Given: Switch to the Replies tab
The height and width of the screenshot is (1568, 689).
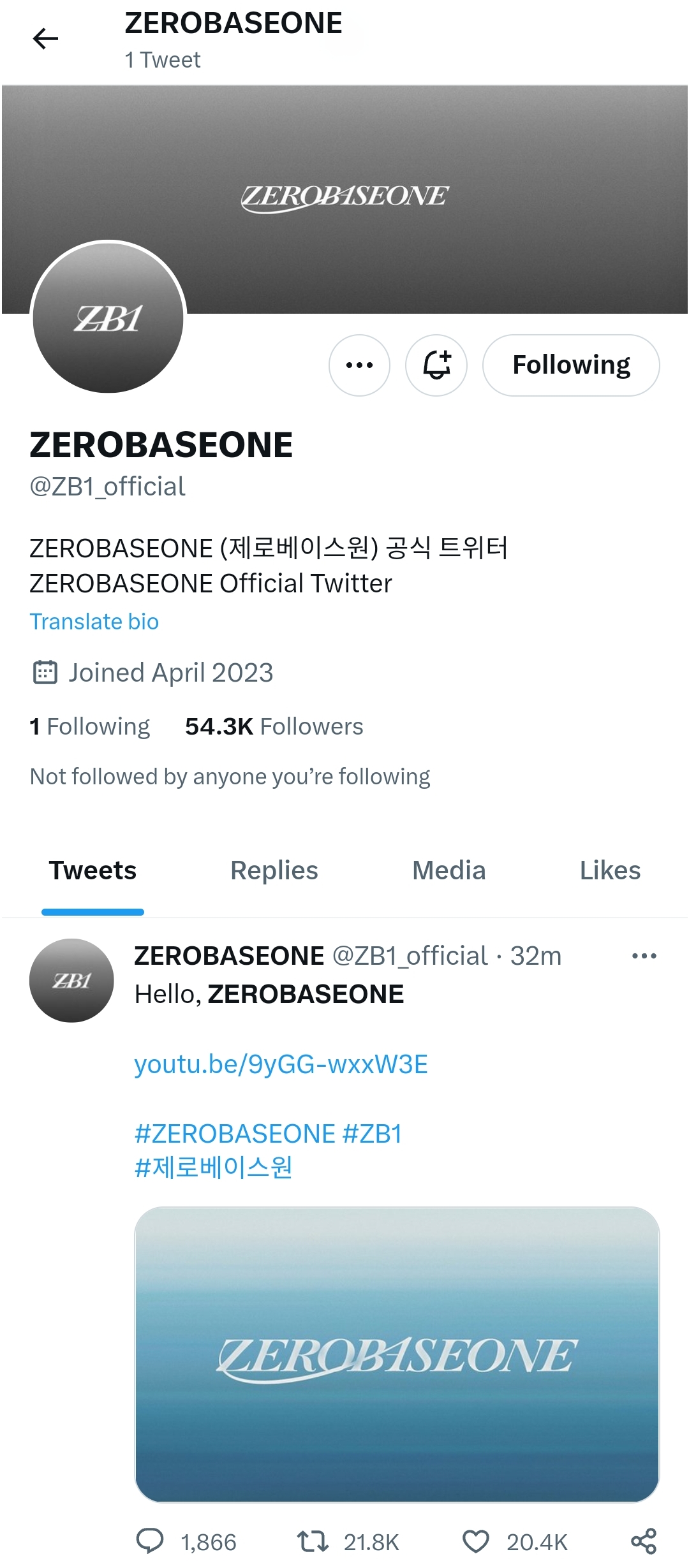Looking at the screenshot, I should coord(274,870).
